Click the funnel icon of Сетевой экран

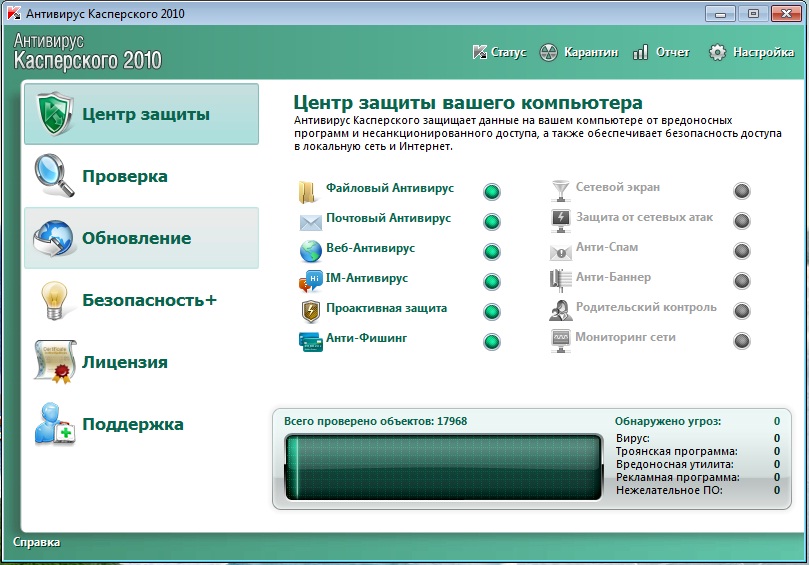(560, 190)
